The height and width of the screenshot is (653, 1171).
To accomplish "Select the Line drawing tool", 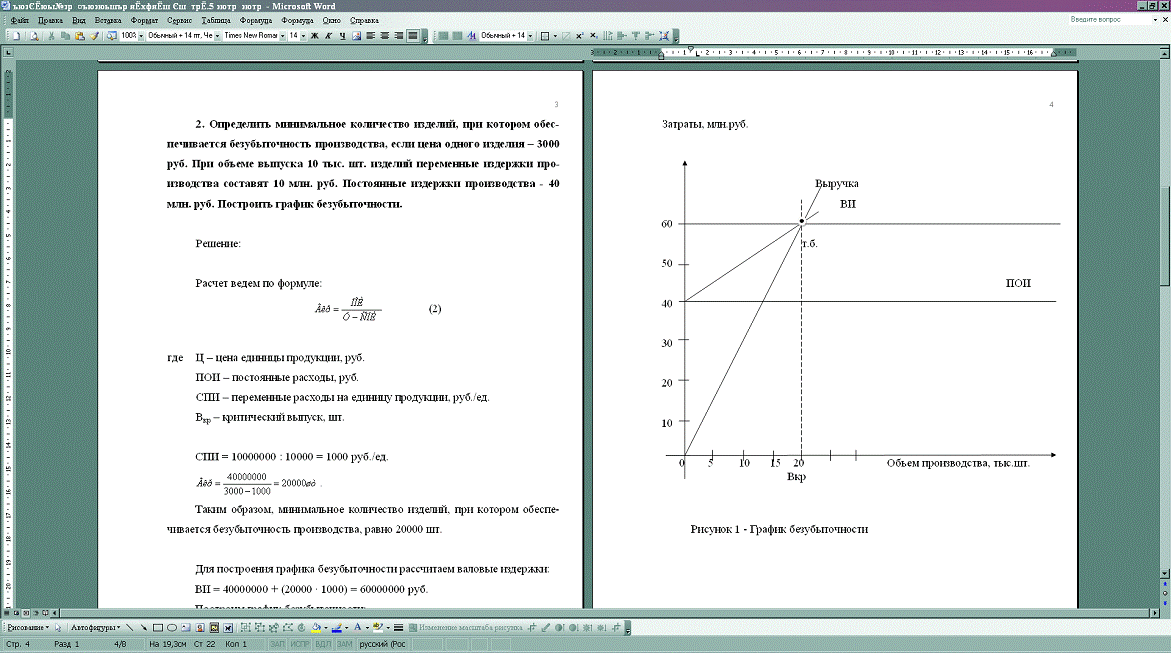I will tap(130, 628).
